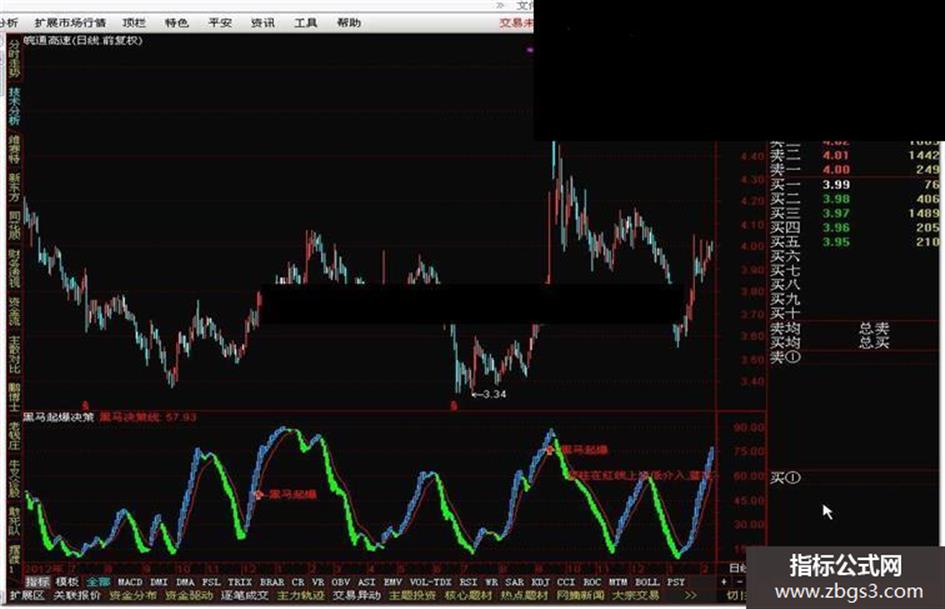
Task: Open the 主题投资 bottom tab
Action: pos(413,595)
